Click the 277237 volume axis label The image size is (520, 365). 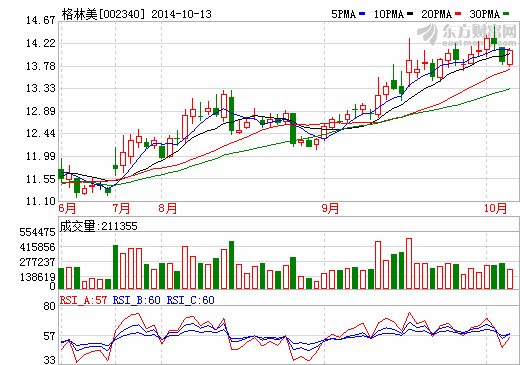tap(37, 262)
